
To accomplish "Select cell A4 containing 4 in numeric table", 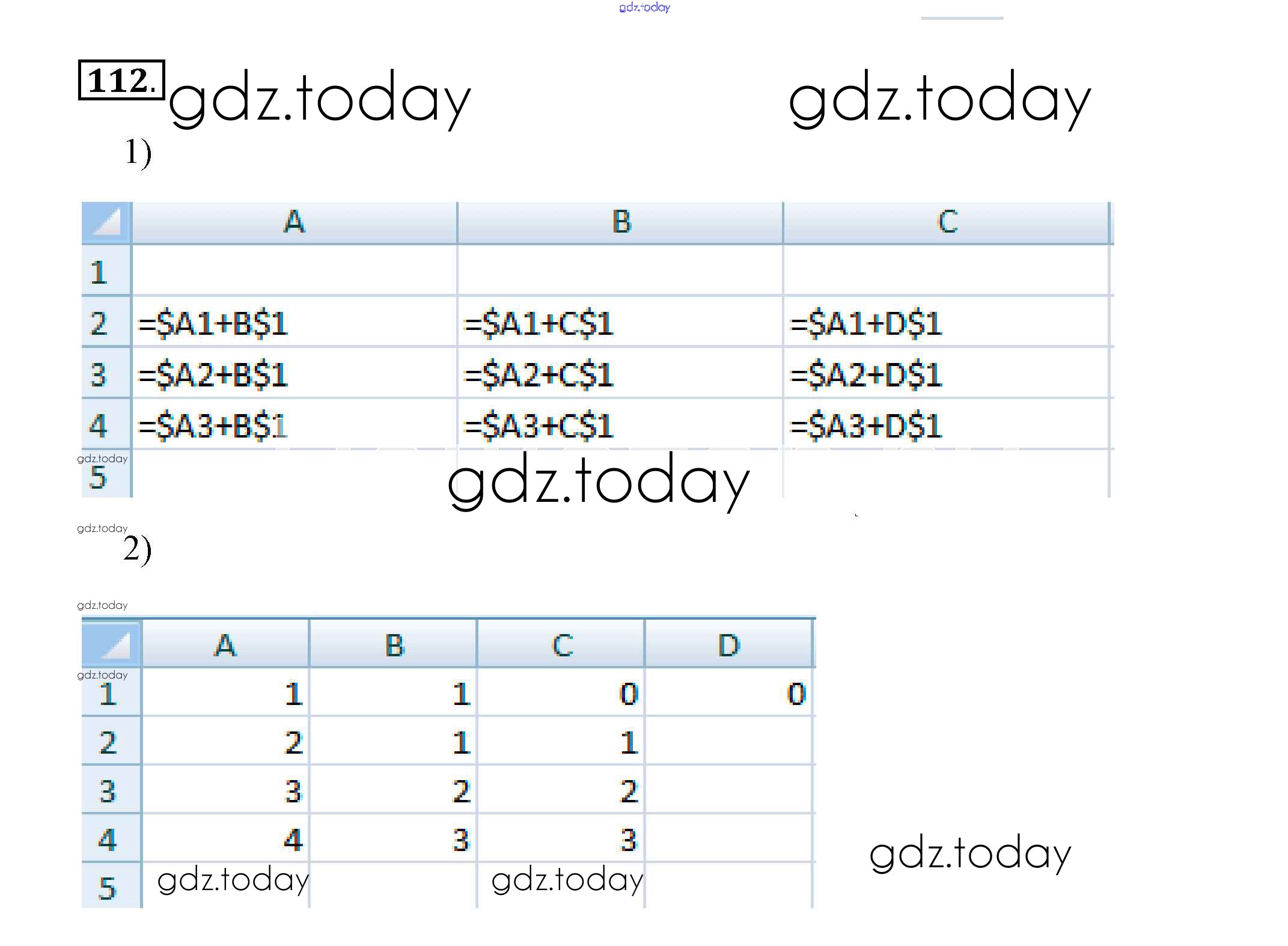I will [x=225, y=839].
